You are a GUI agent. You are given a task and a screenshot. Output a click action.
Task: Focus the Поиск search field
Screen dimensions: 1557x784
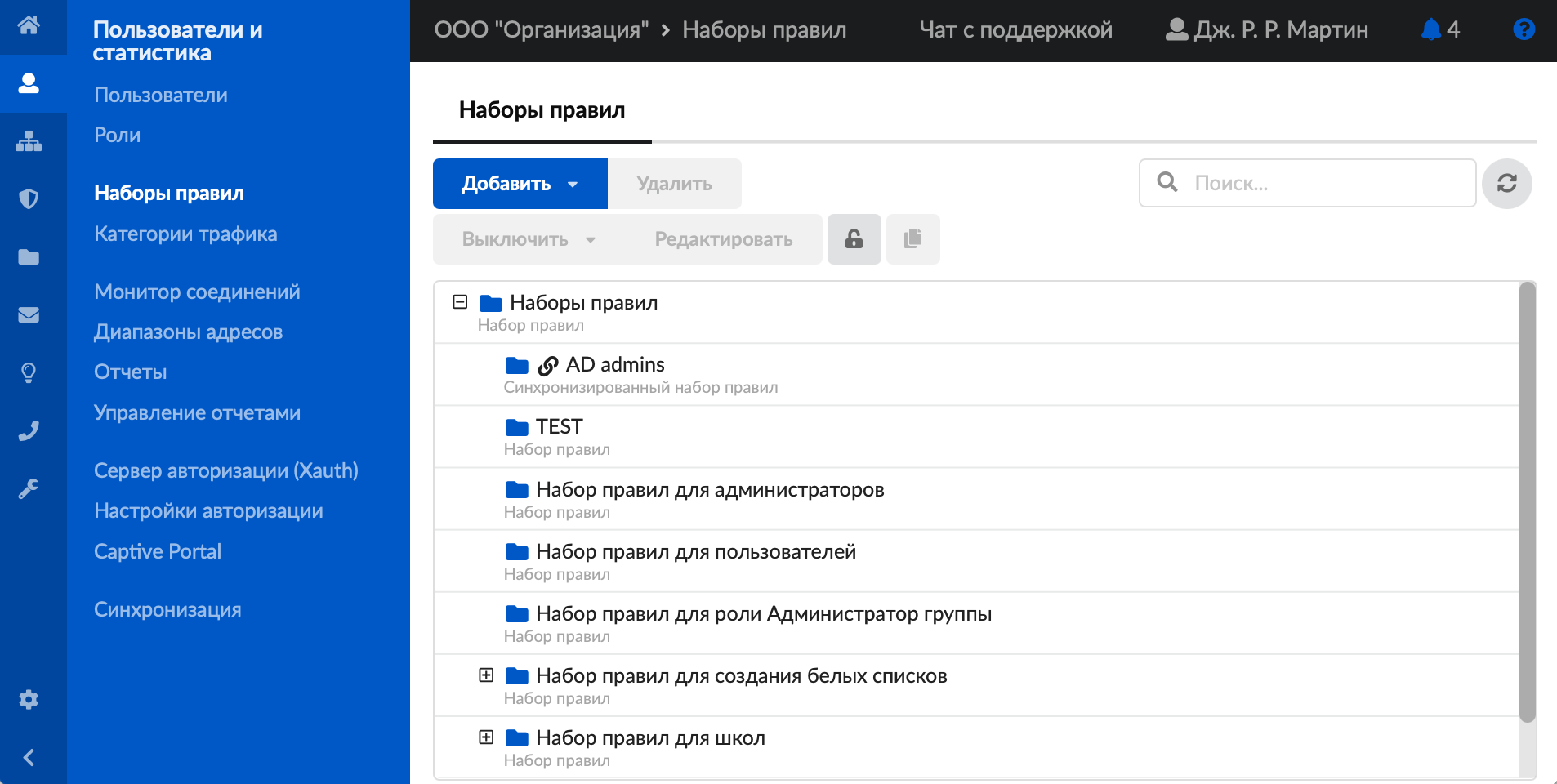[x=1307, y=183]
